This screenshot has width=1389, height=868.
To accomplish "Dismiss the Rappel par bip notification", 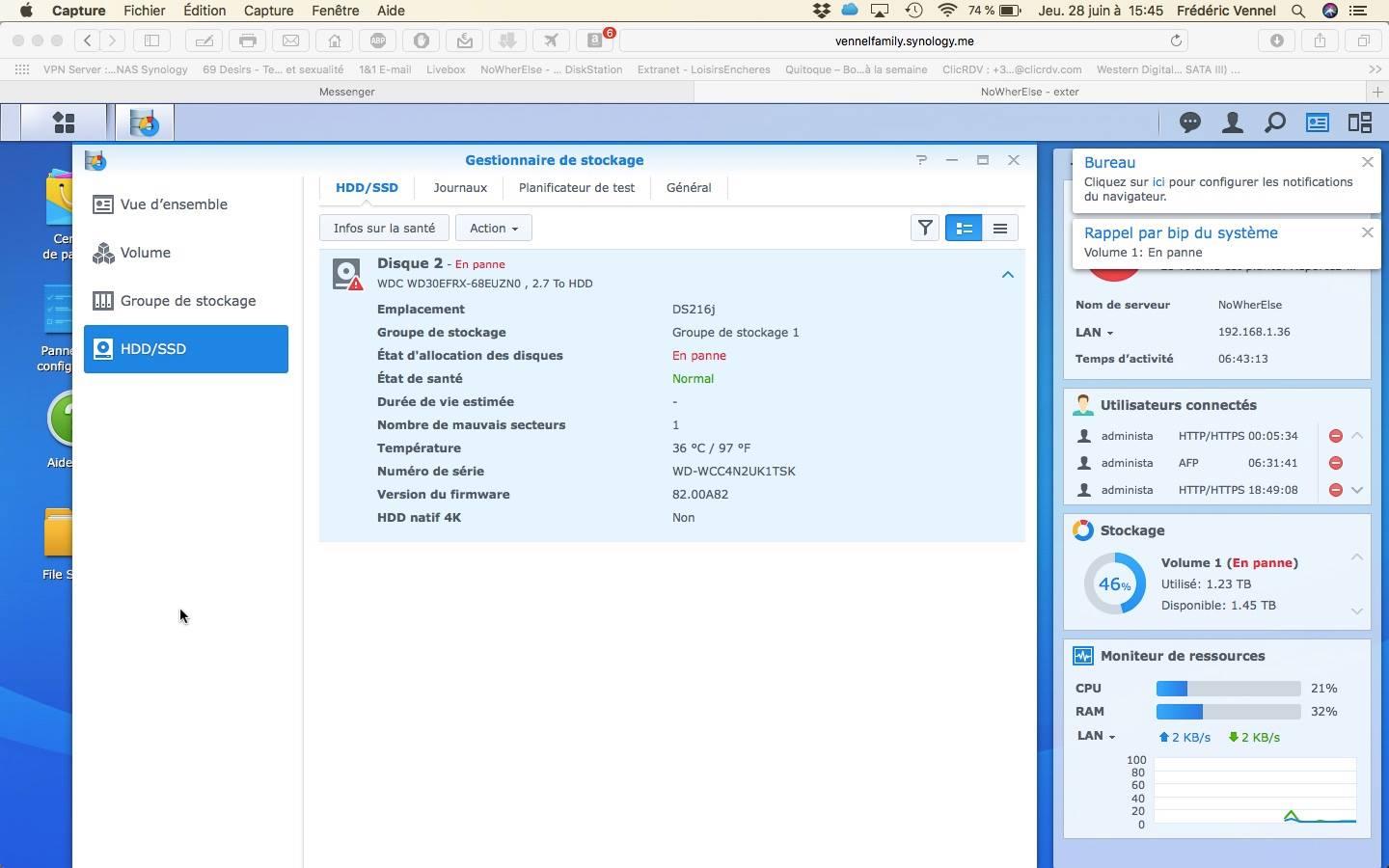I will (x=1367, y=232).
